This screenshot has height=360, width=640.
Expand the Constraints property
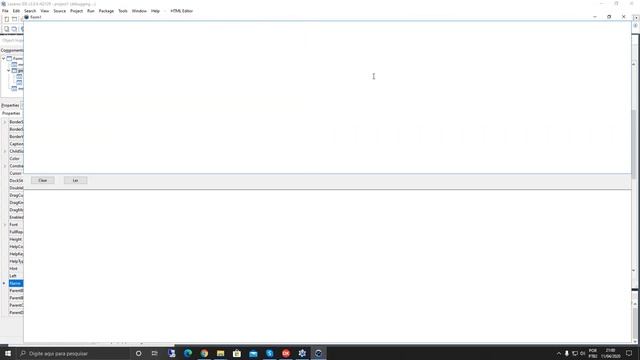[x=5, y=166]
